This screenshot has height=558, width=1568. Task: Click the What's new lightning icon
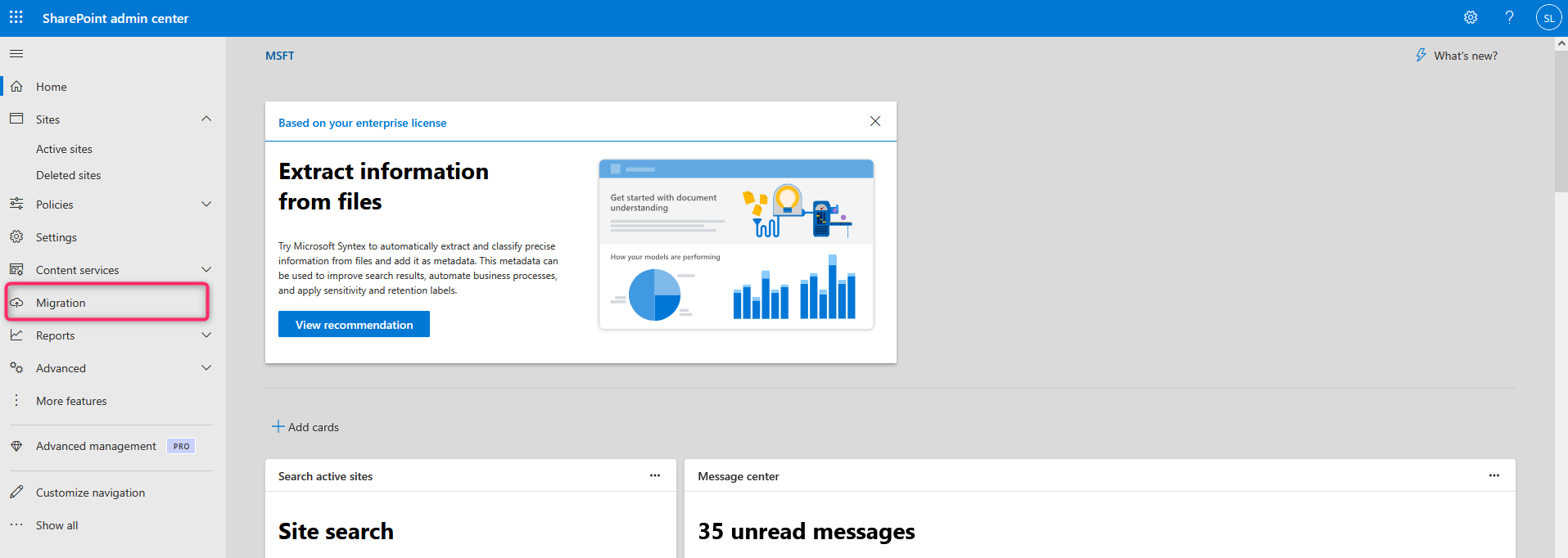[1421, 55]
